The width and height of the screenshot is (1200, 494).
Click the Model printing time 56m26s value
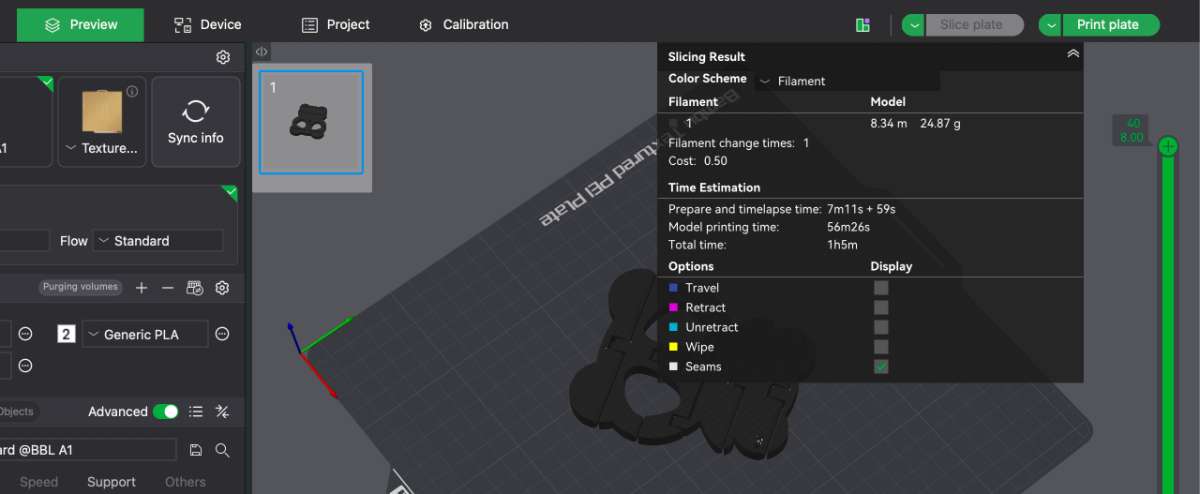pos(848,227)
